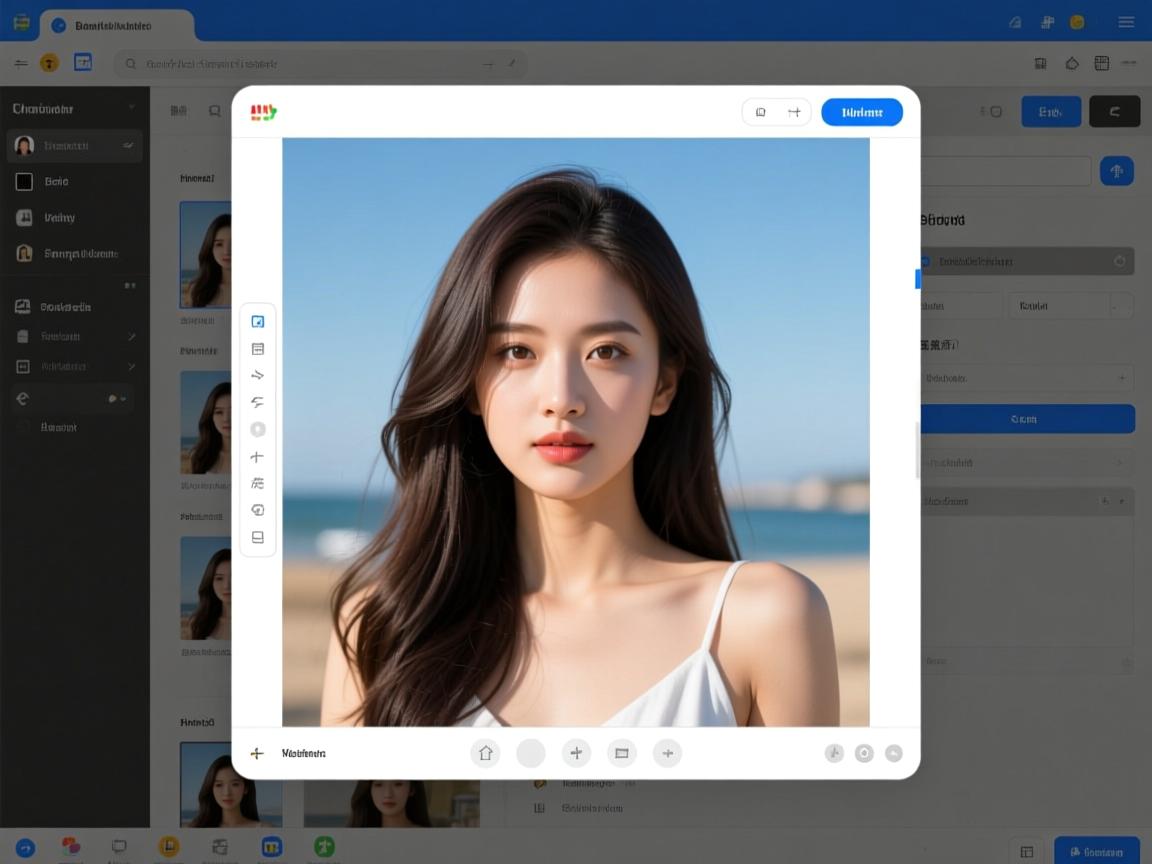The height and width of the screenshot is (864, 1152).
Task: Click the yellow lock icon in the top bar
Action: click(x=48, y=63)
